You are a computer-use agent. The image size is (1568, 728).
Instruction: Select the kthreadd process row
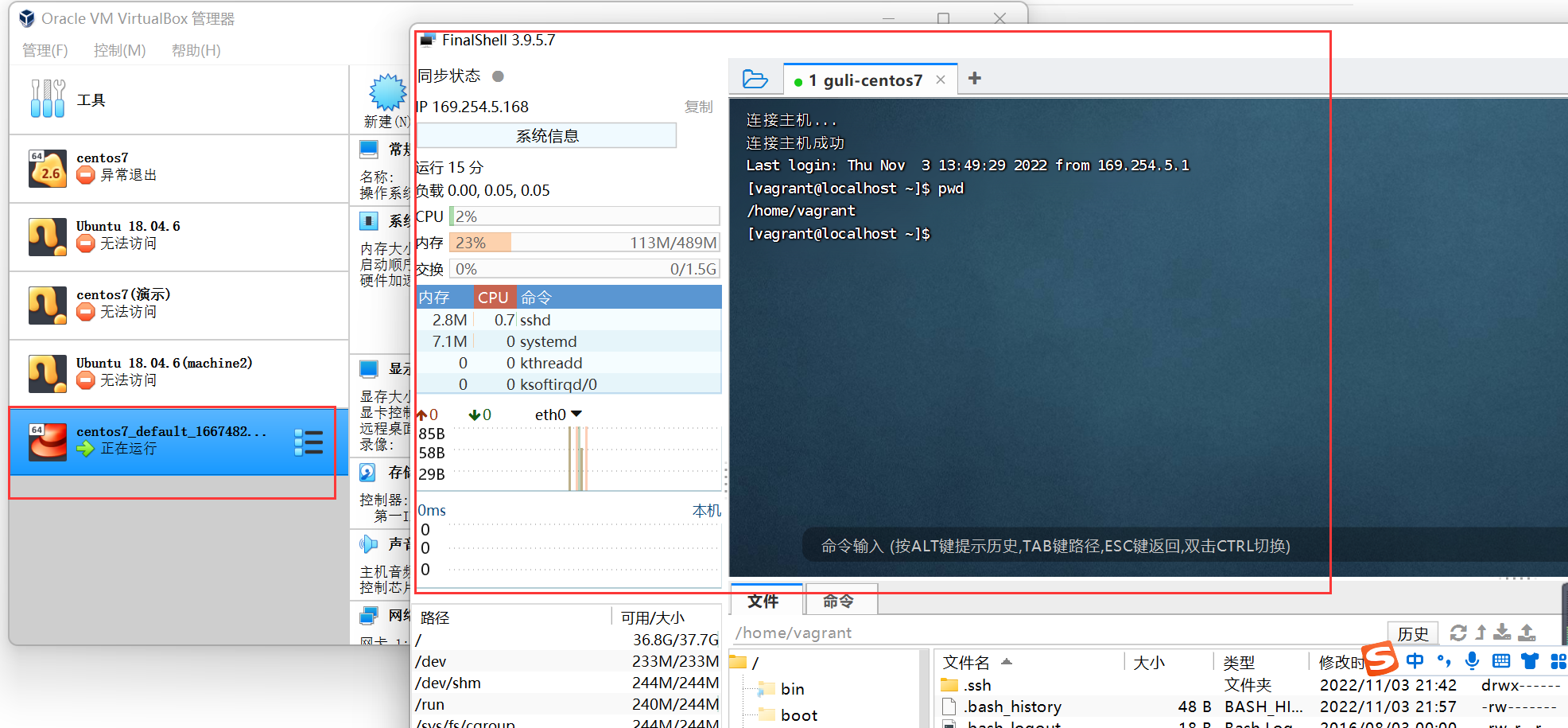(x=569, y=363)
